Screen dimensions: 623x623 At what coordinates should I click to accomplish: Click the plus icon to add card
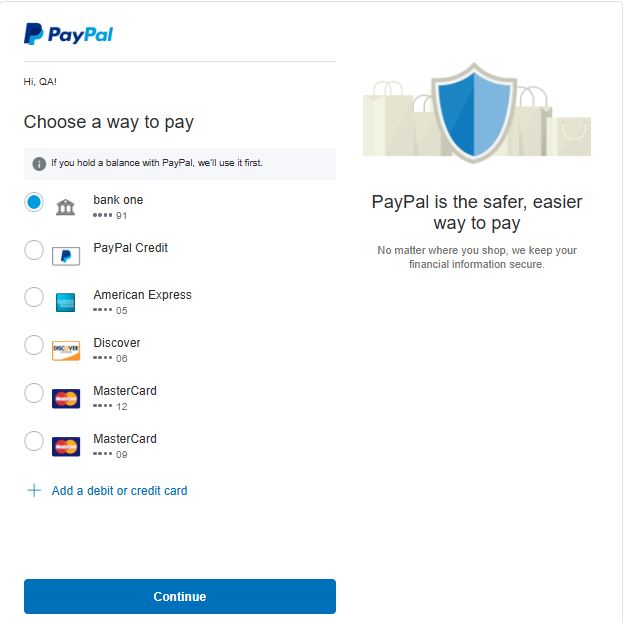[34, 490]
